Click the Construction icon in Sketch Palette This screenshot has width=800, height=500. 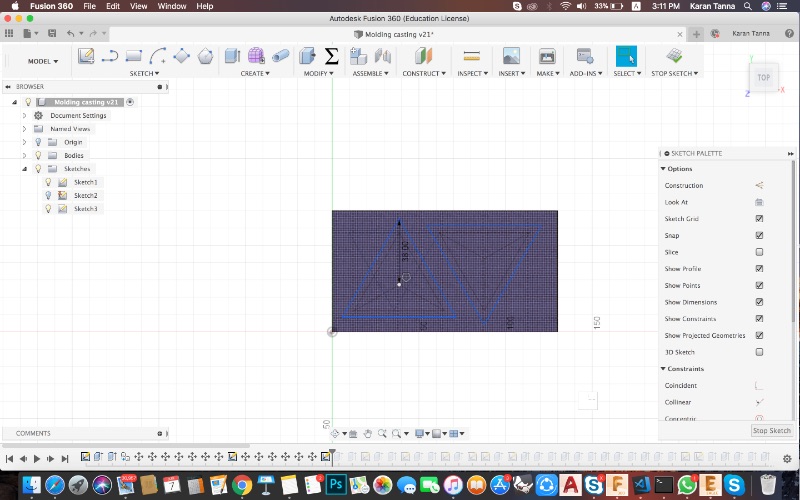pyautogui.click(x=759, y=185)
